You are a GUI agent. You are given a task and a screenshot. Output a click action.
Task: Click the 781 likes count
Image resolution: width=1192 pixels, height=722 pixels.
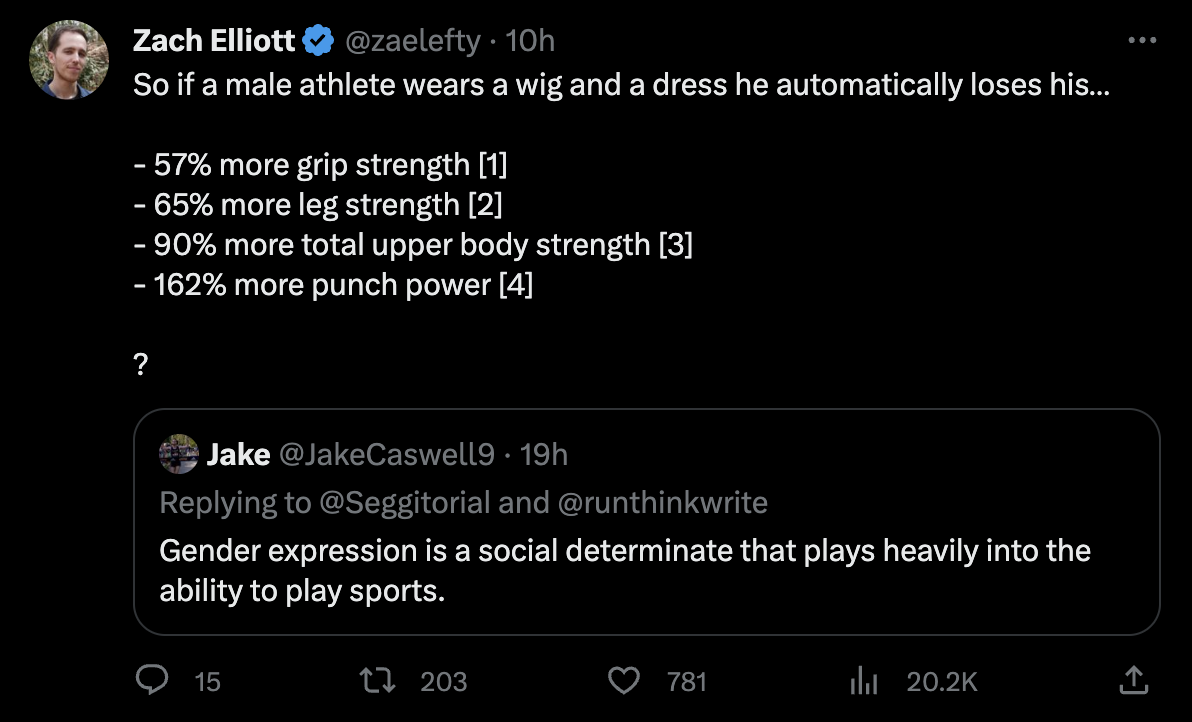[687, 682]
